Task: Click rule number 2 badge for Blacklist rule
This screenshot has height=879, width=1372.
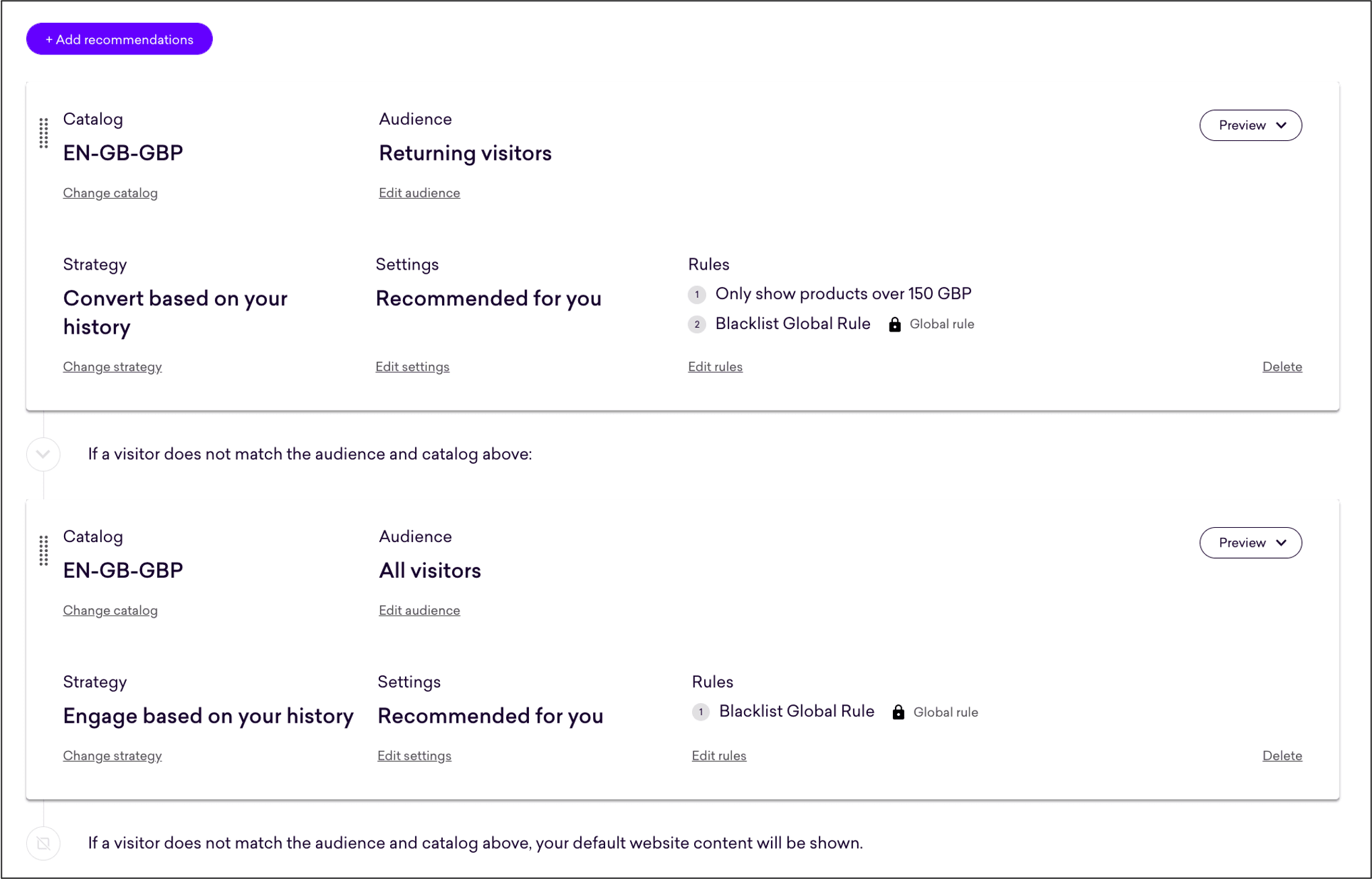Action: coord(697,324)
